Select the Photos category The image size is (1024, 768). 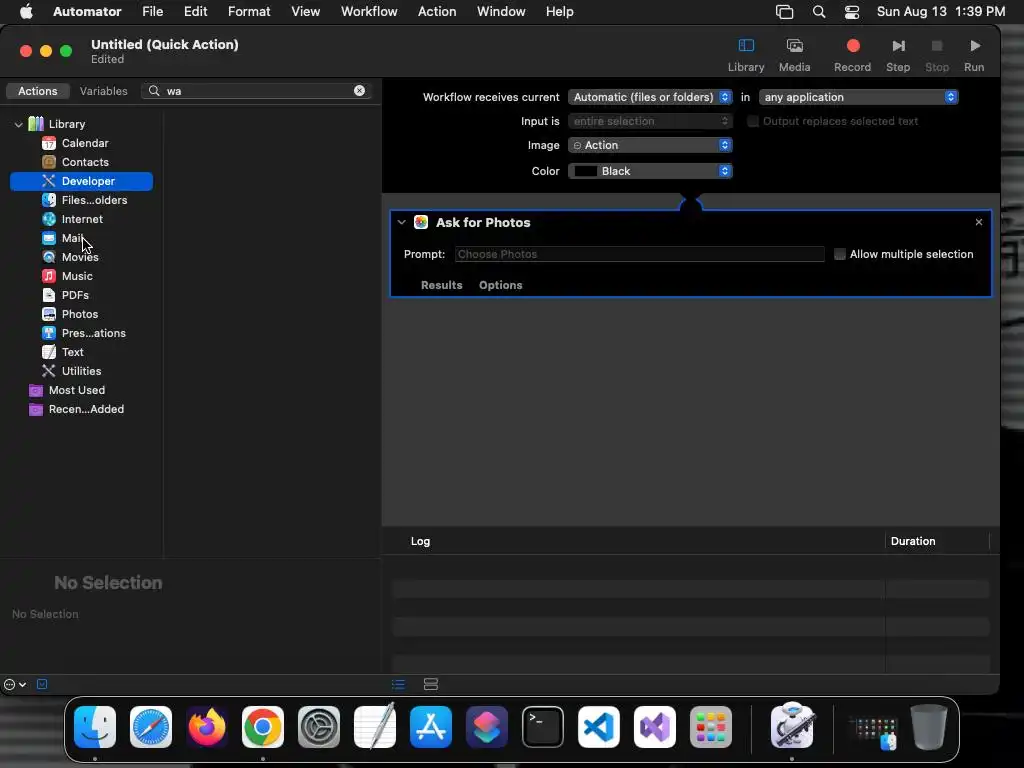[71, 313]
